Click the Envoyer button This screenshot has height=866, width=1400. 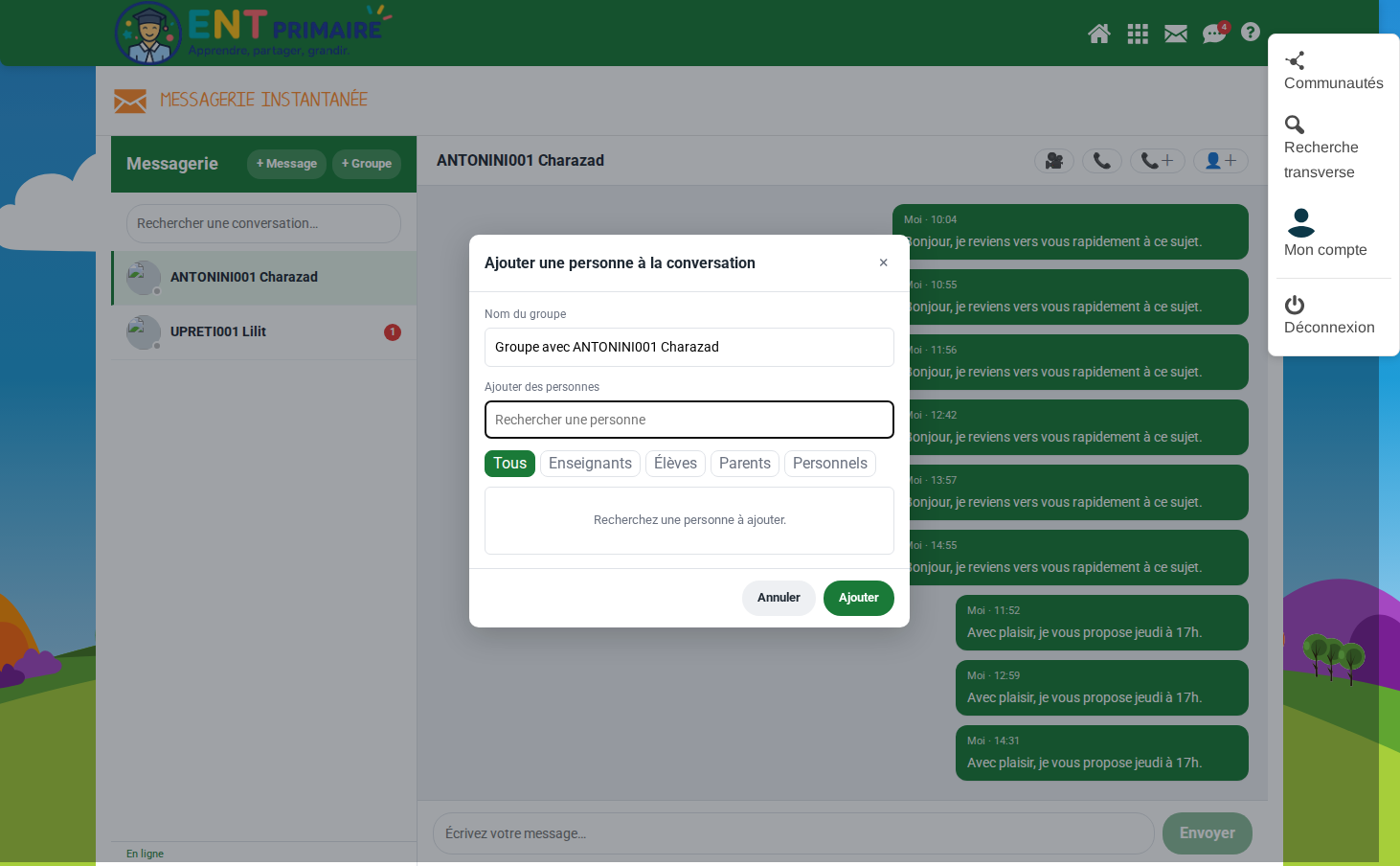[1208, 833]
